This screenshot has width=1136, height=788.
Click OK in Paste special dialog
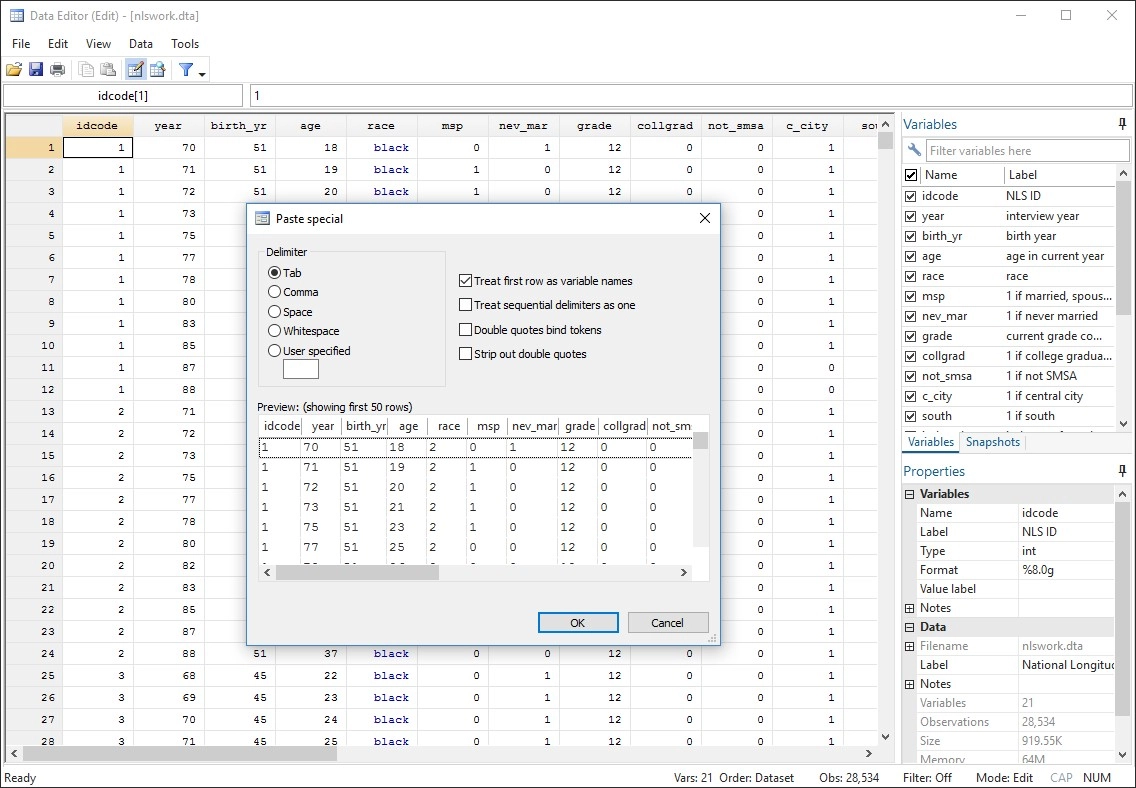(578, 622)
